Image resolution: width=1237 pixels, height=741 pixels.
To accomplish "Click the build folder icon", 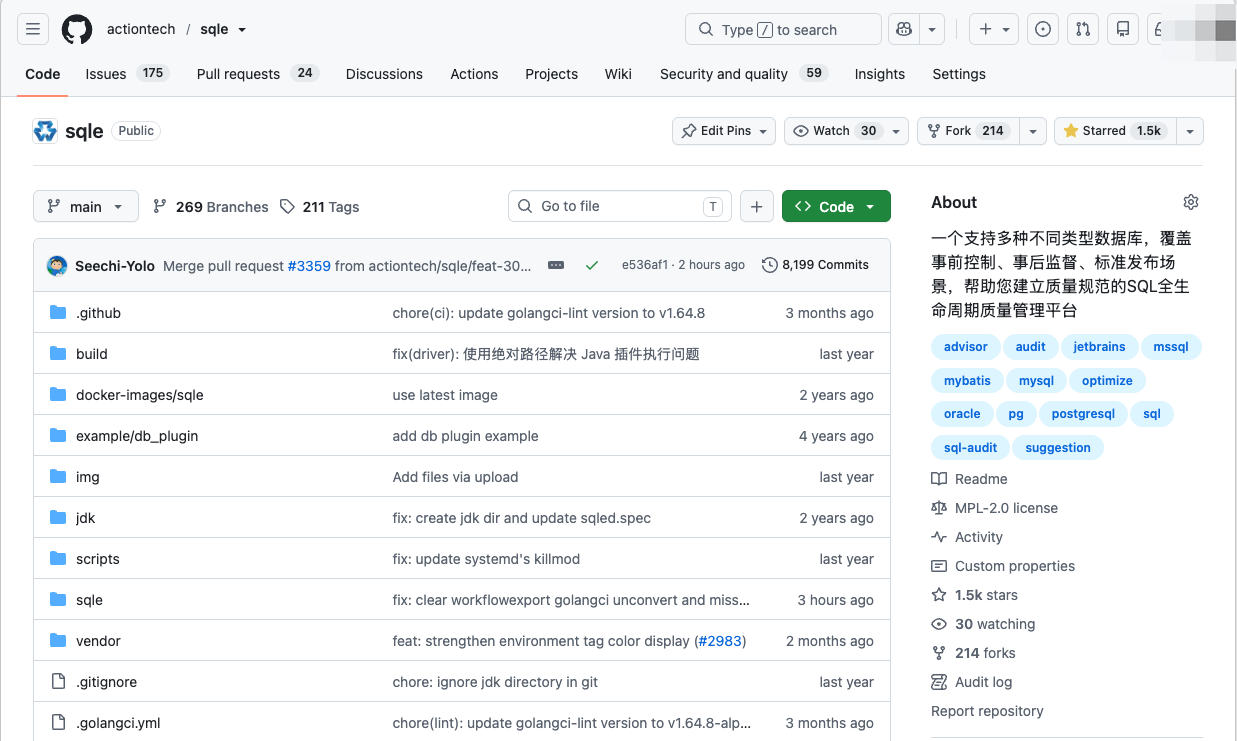I will point(58,354).
